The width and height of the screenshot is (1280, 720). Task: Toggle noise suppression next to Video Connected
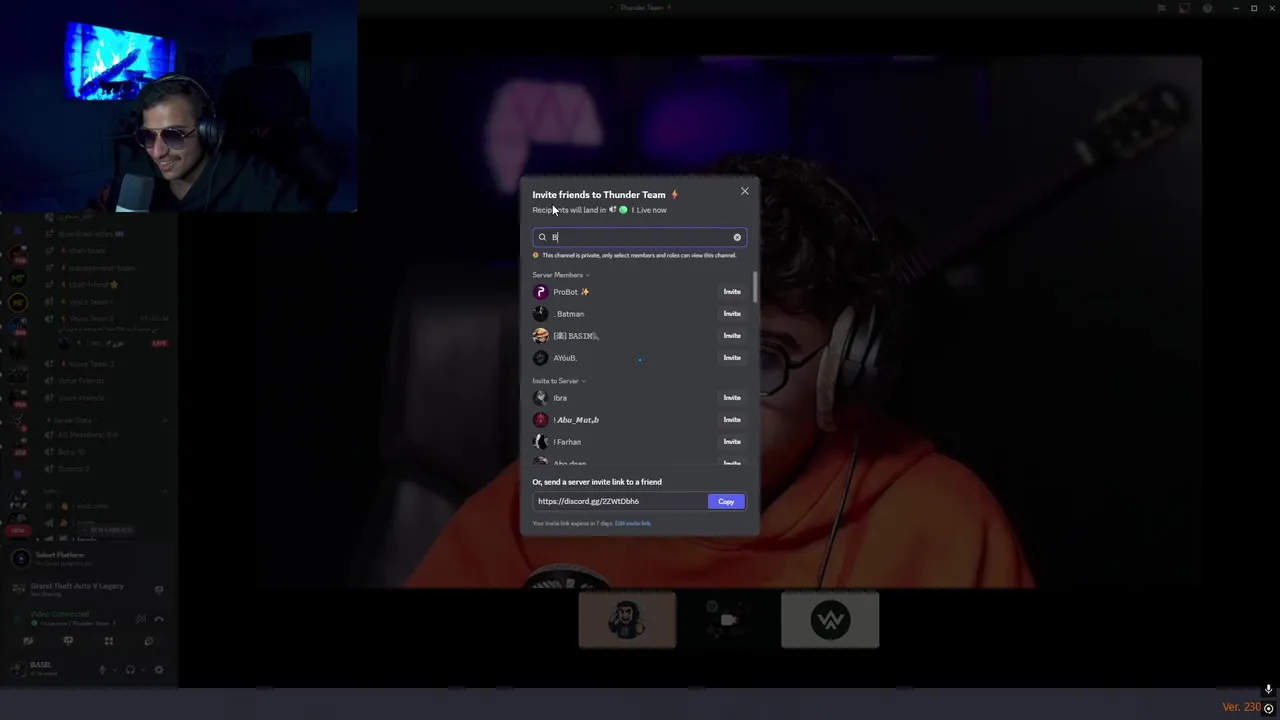141,619
